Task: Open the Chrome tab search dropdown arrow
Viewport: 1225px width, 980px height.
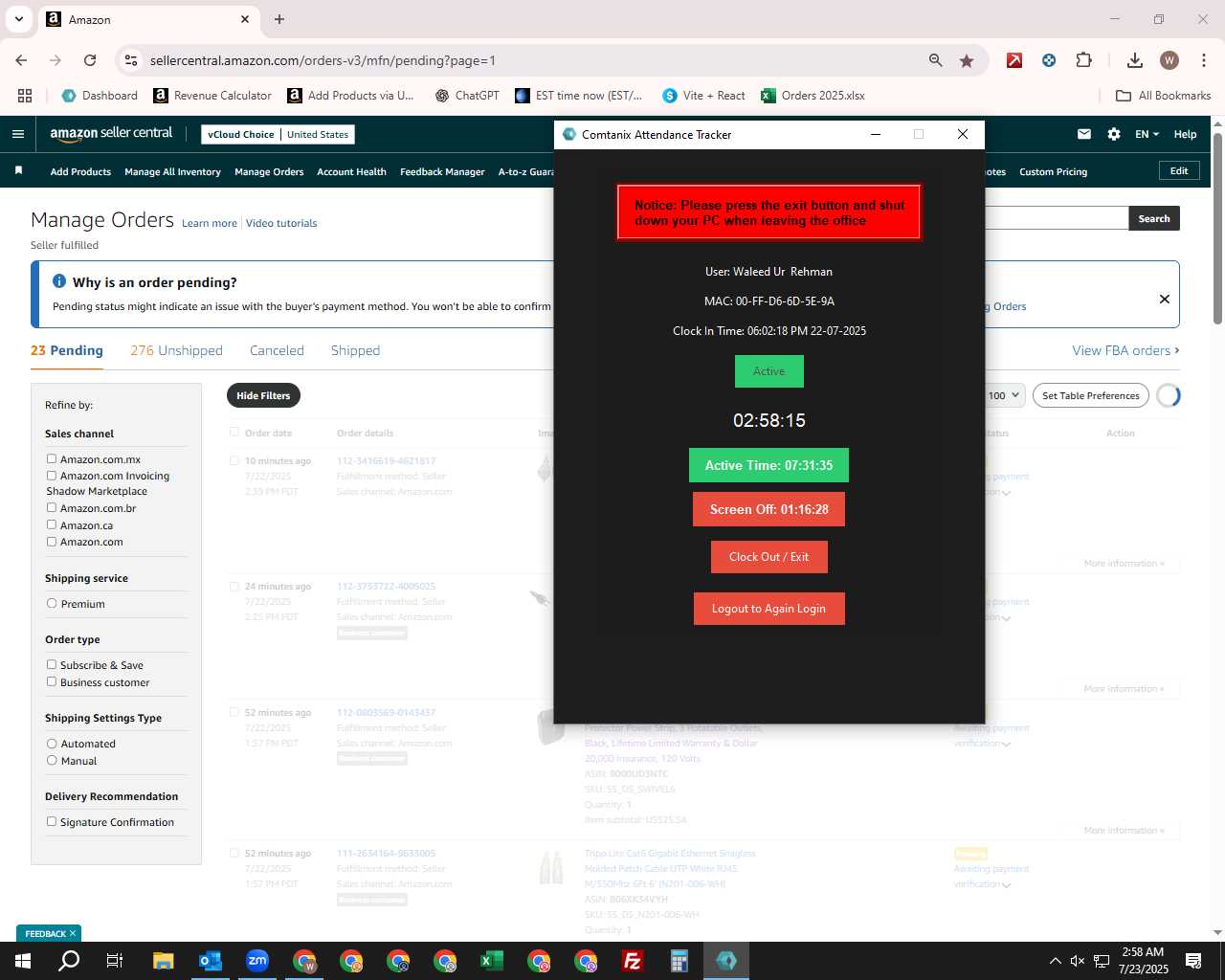Action: tap(18, 19)
